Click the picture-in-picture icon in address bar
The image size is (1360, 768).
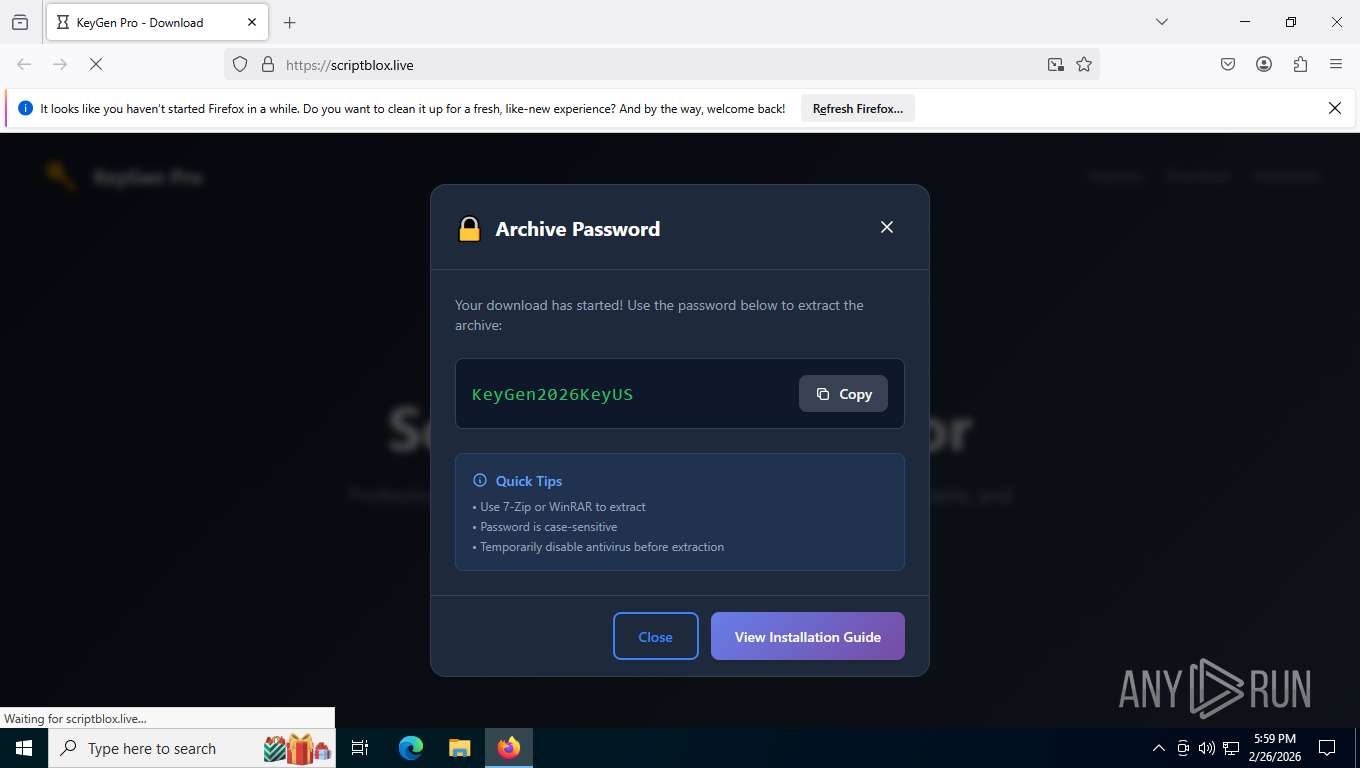tap(1055, 64)
